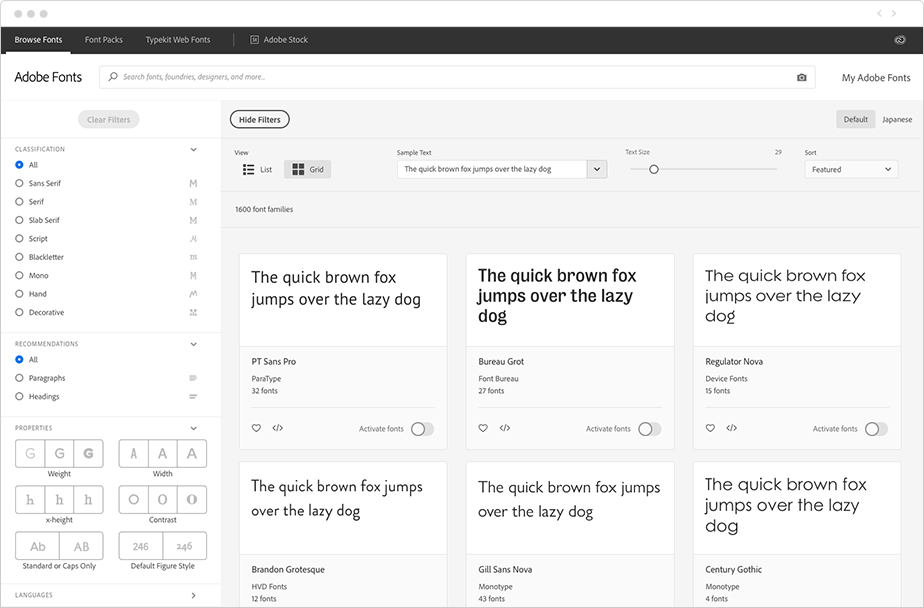
Task: Click Clear Filters button
Action: click(108, 120)
